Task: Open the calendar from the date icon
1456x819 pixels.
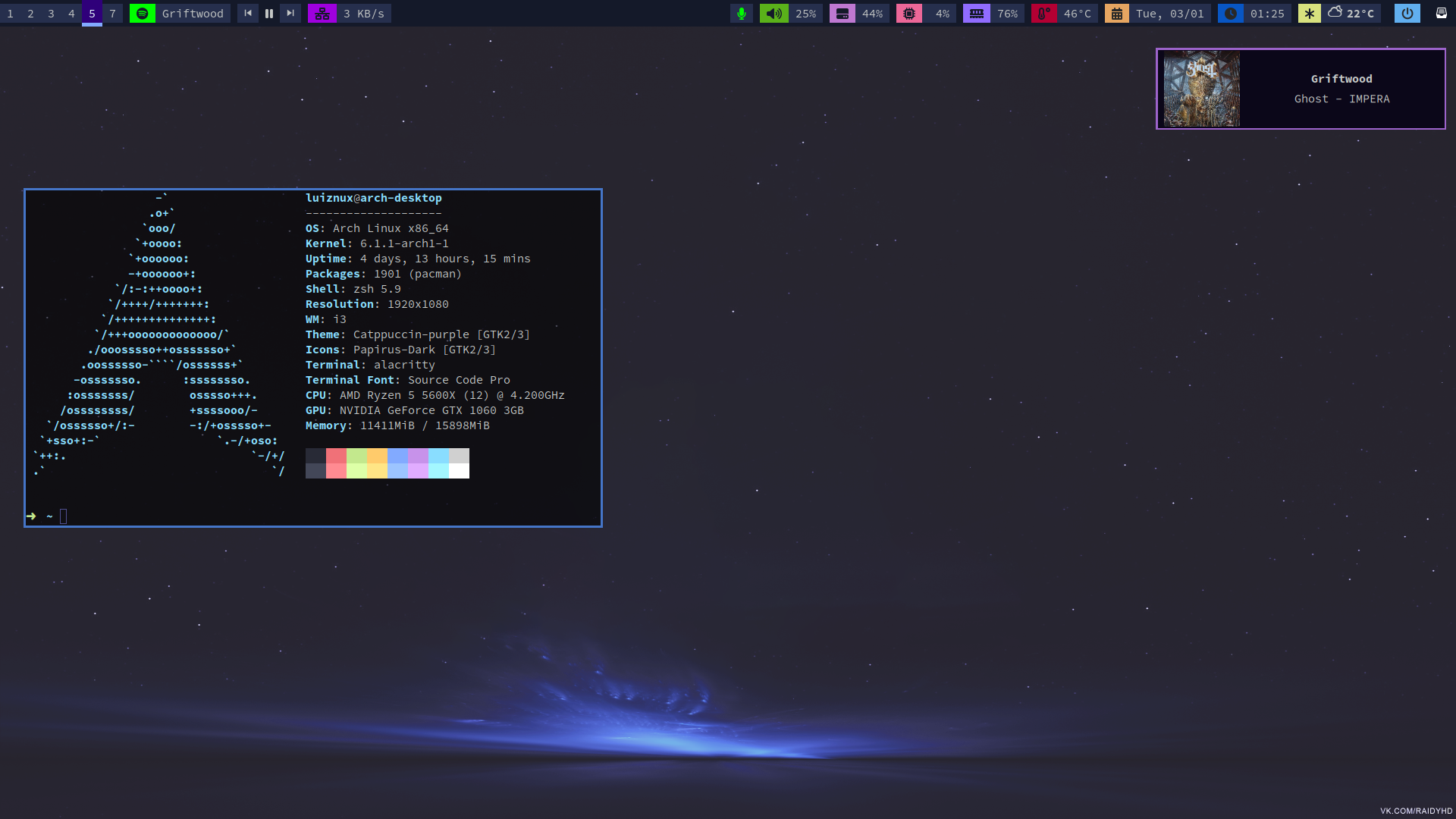Action: click(1117, 14)
